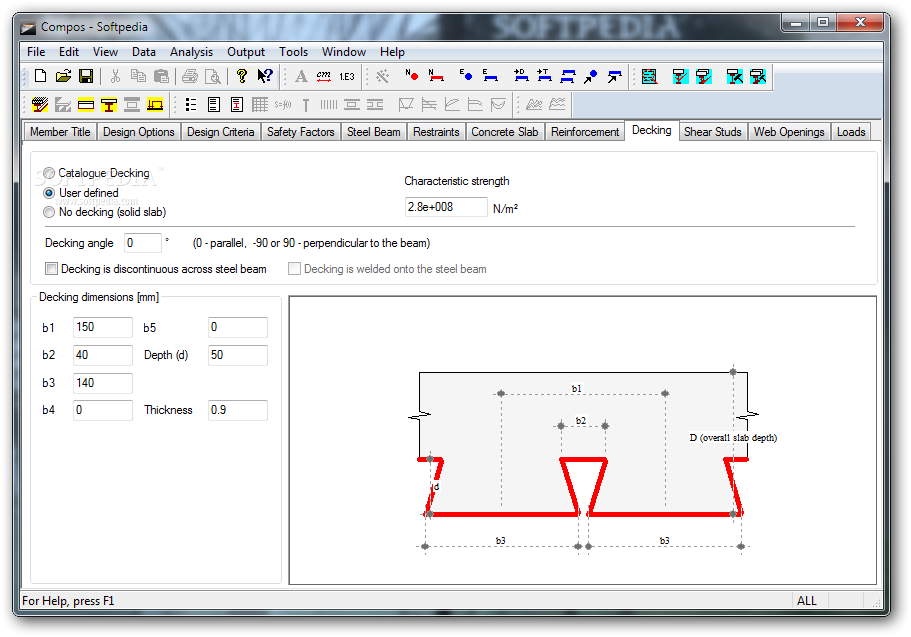Open number format '1.E3' icon
This screenshot has width=911, height=637.
coord(347,76)
